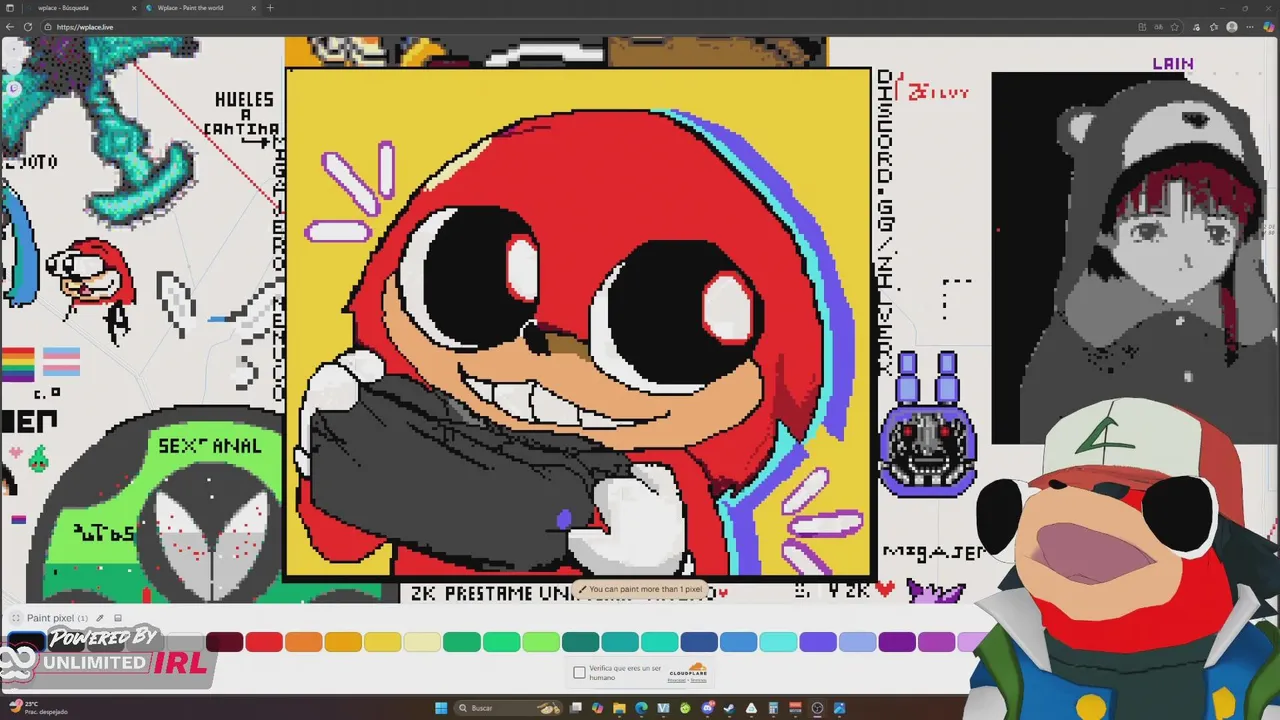Pick the medium green color swatch
The image size is (1280, 720).
(x=501, y=642)
